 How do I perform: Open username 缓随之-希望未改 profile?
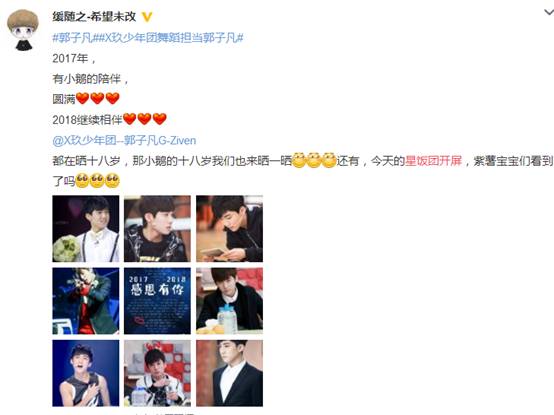tap(94, 17)
